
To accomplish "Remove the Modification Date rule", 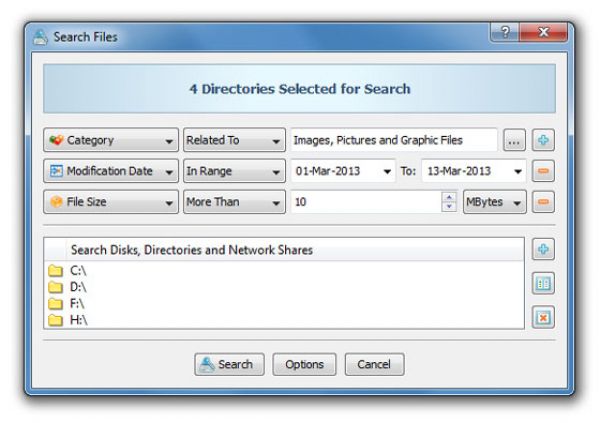I will point(543,171).
